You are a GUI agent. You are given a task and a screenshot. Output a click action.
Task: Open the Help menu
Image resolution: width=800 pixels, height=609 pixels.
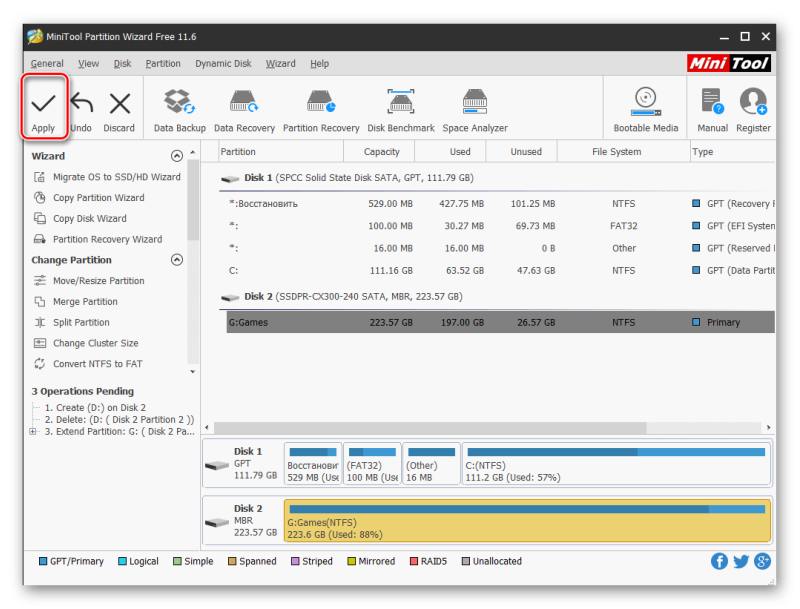(x=319, y=64)
